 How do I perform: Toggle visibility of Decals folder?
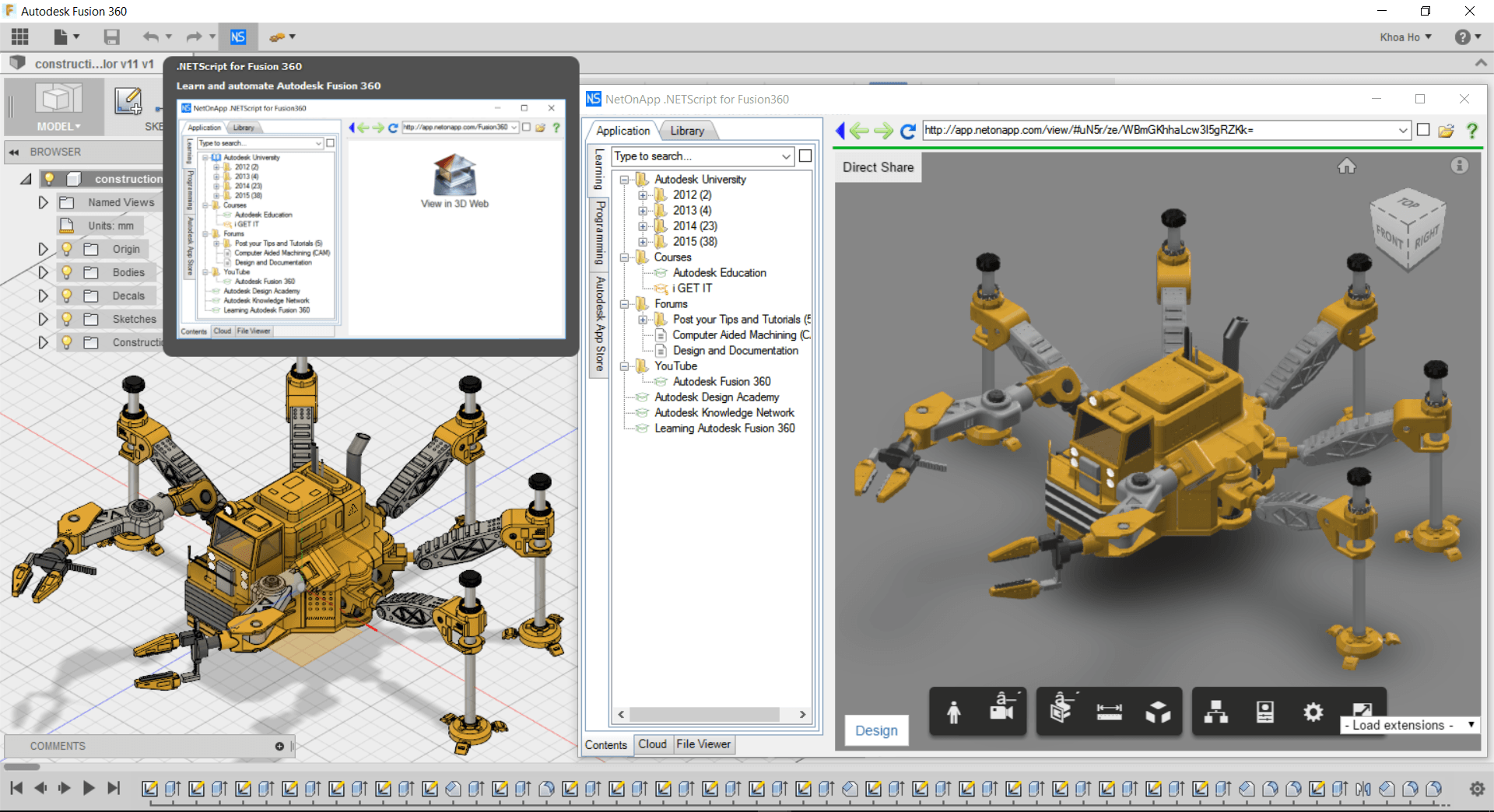click(67, 296)
